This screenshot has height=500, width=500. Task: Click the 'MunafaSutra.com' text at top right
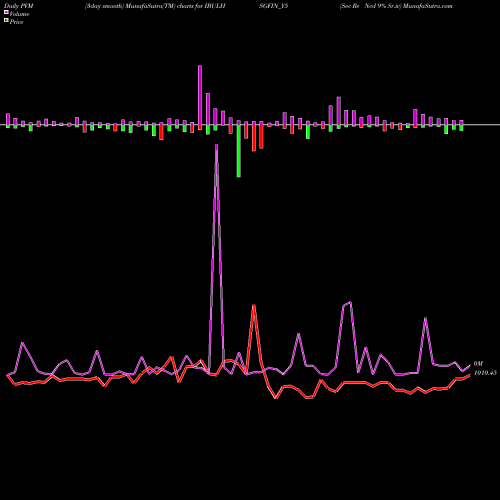click(428, 6)
